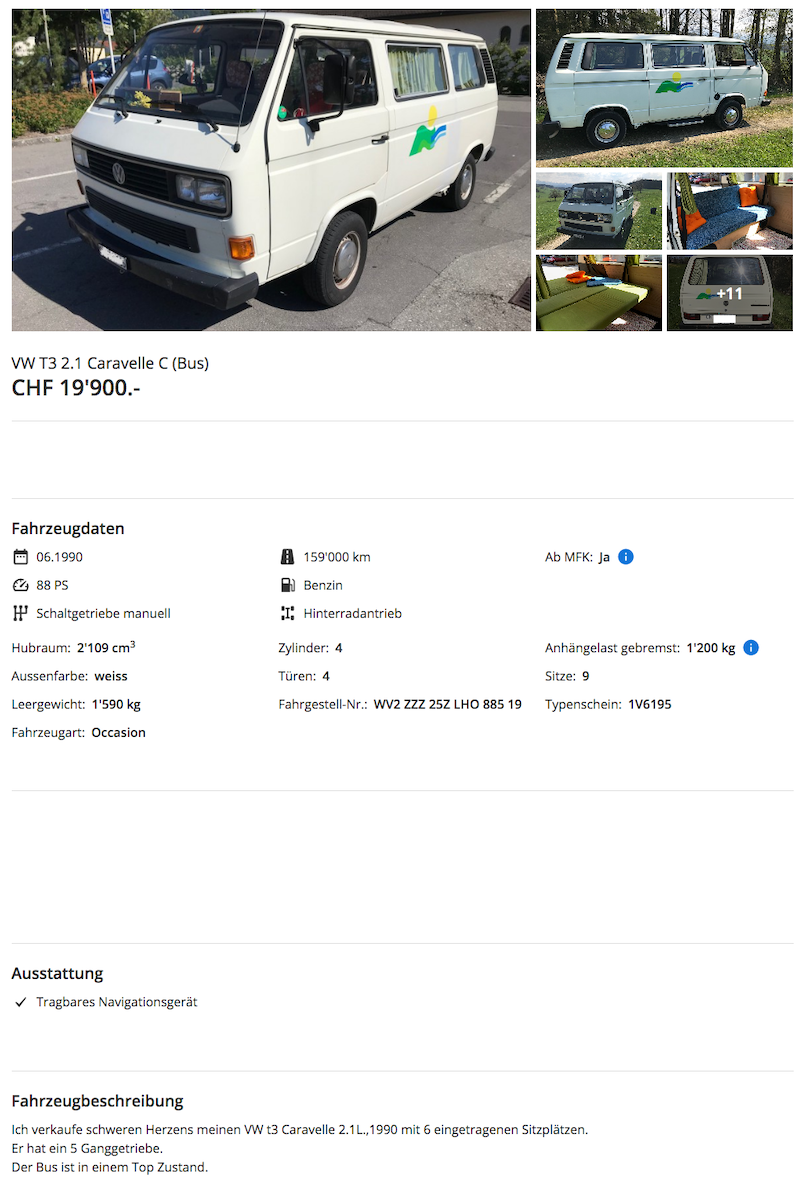Viewport: 800px width, 1178px height.
Task: Click the Typenschein number 1V6195
Action: pyautogui.click(x=650, y=705)
